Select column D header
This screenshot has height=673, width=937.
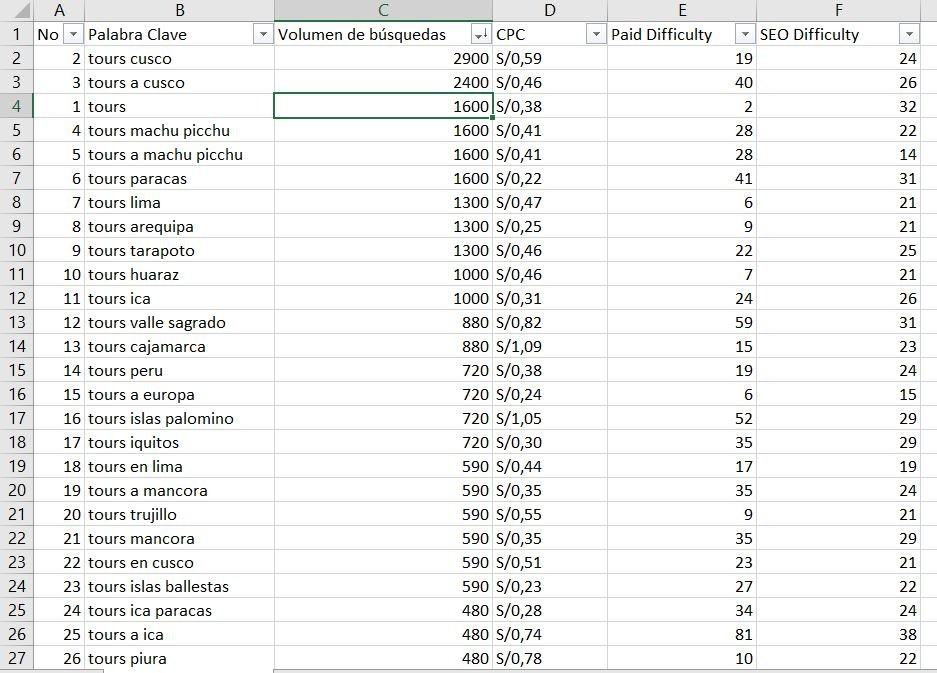(550, 10)
